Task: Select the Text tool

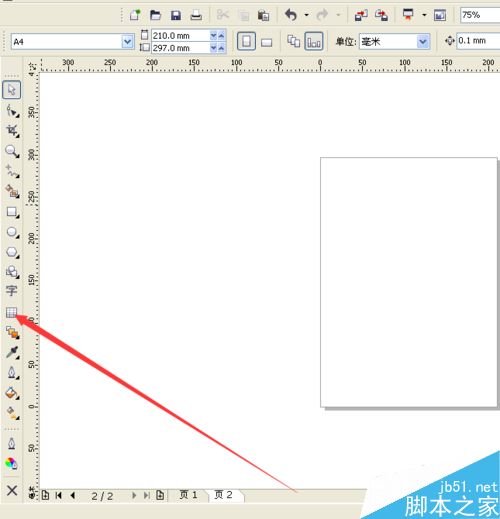Action: pyautogui.click(x=12, y=291)
